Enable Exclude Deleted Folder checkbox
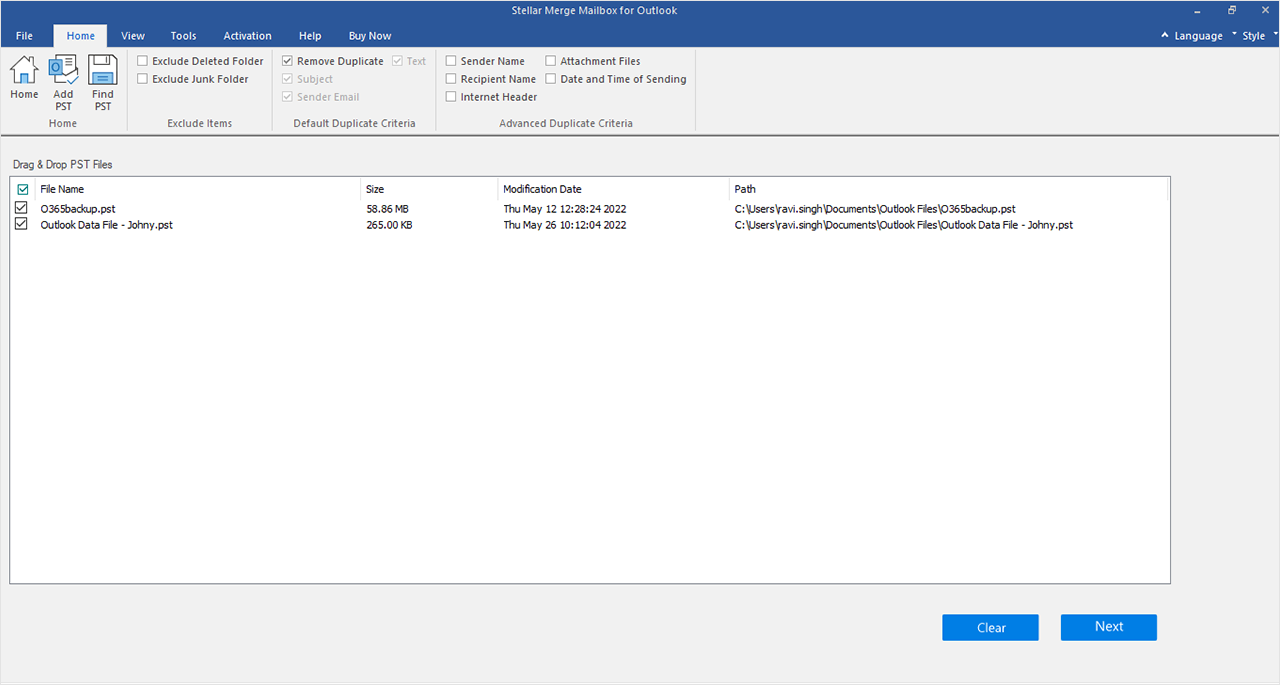The image size is (1280, 685). [143, 61]
